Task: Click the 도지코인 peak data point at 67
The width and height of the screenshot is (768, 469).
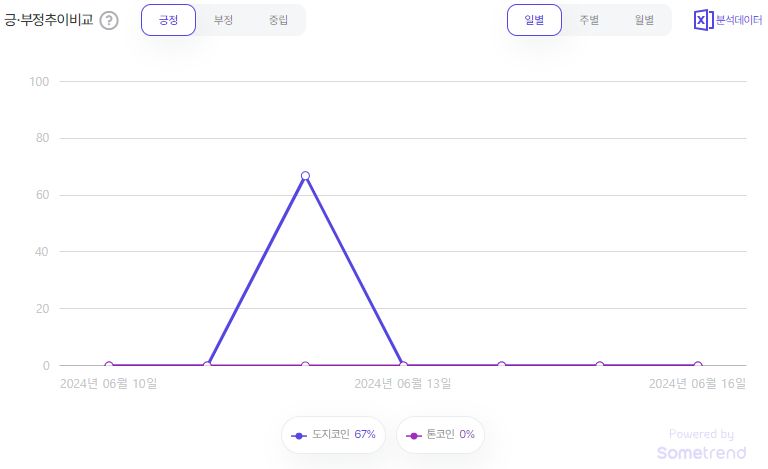Action: coord(305,176)
